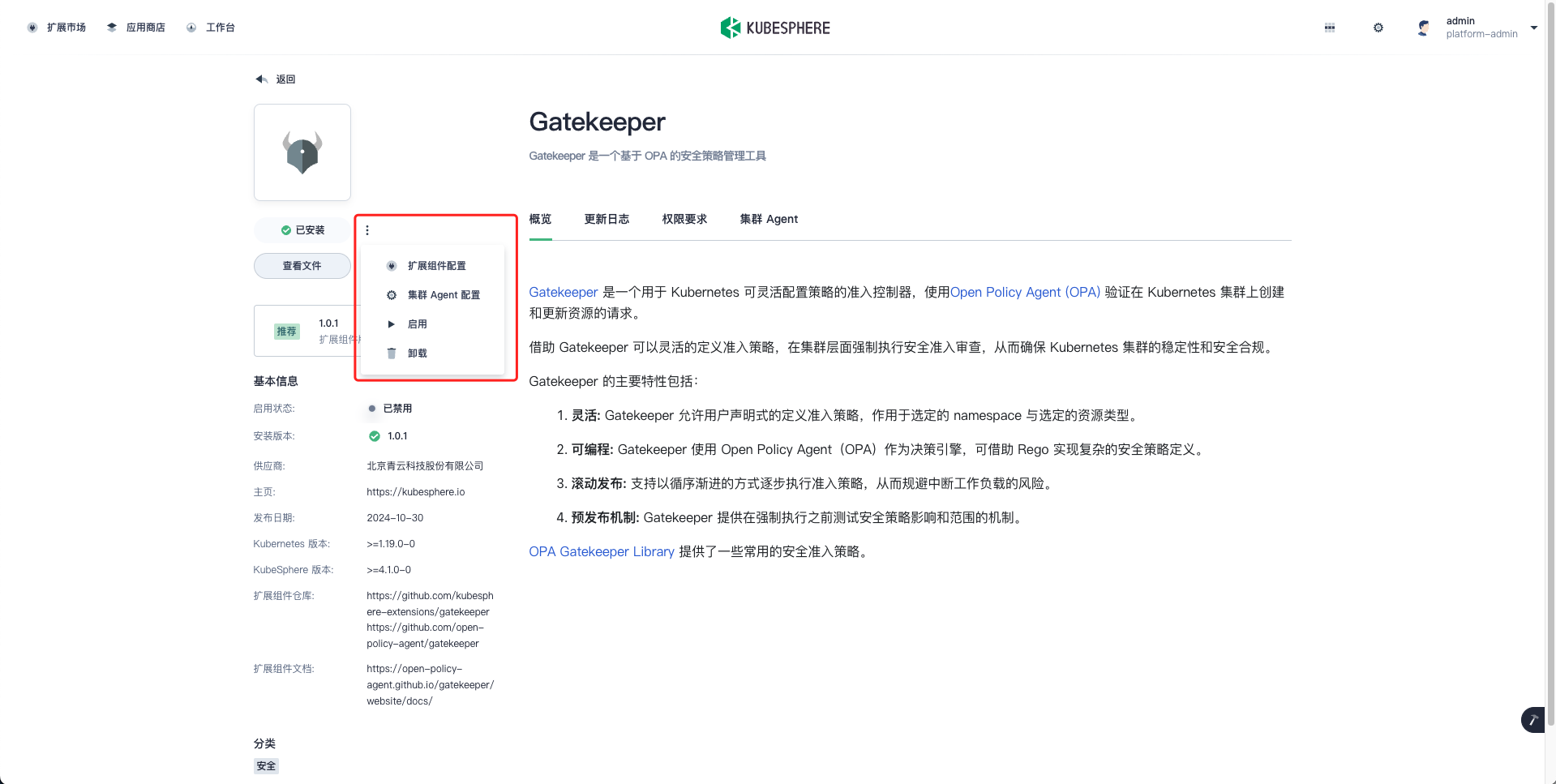Go to the 工作台 workbench

(x=211, y=28)
